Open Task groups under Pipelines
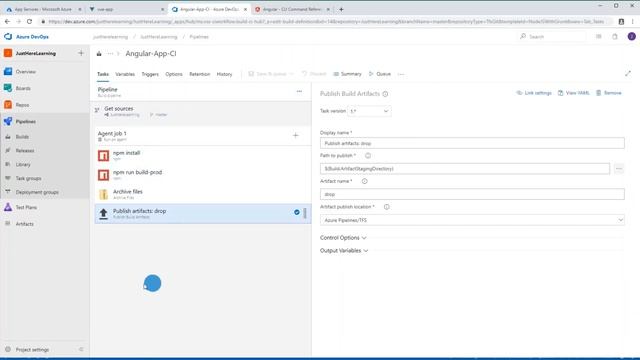This screenshot has height=360, width=640. [x=28, y=178]
